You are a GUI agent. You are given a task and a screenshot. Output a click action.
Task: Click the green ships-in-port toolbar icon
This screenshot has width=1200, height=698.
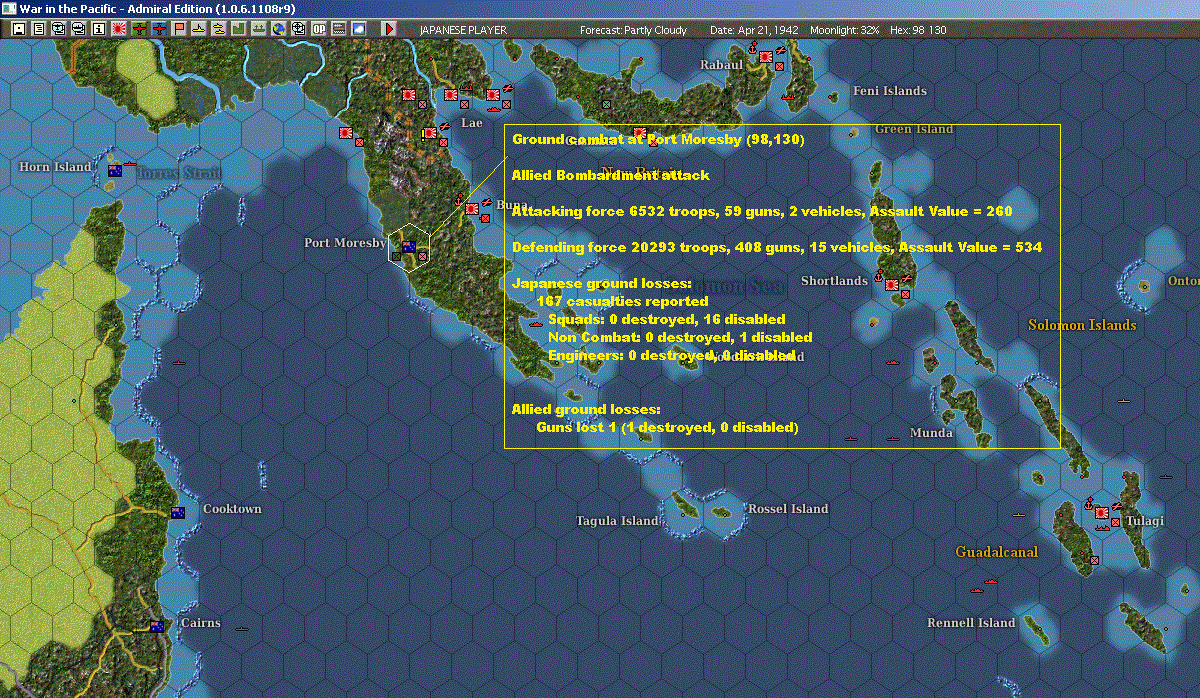pos(259,29)
